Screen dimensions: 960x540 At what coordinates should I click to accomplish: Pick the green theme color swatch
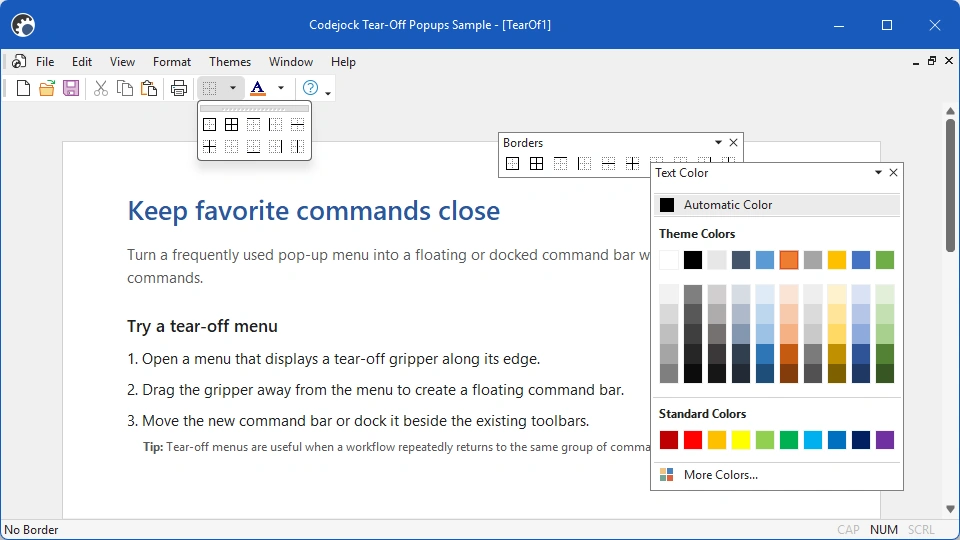coord(885,260)
